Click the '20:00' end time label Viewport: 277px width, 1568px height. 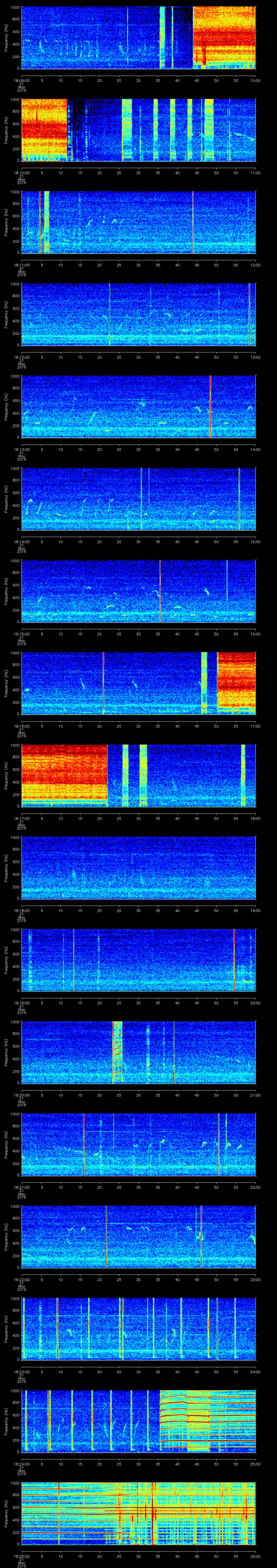point(255,1003)
